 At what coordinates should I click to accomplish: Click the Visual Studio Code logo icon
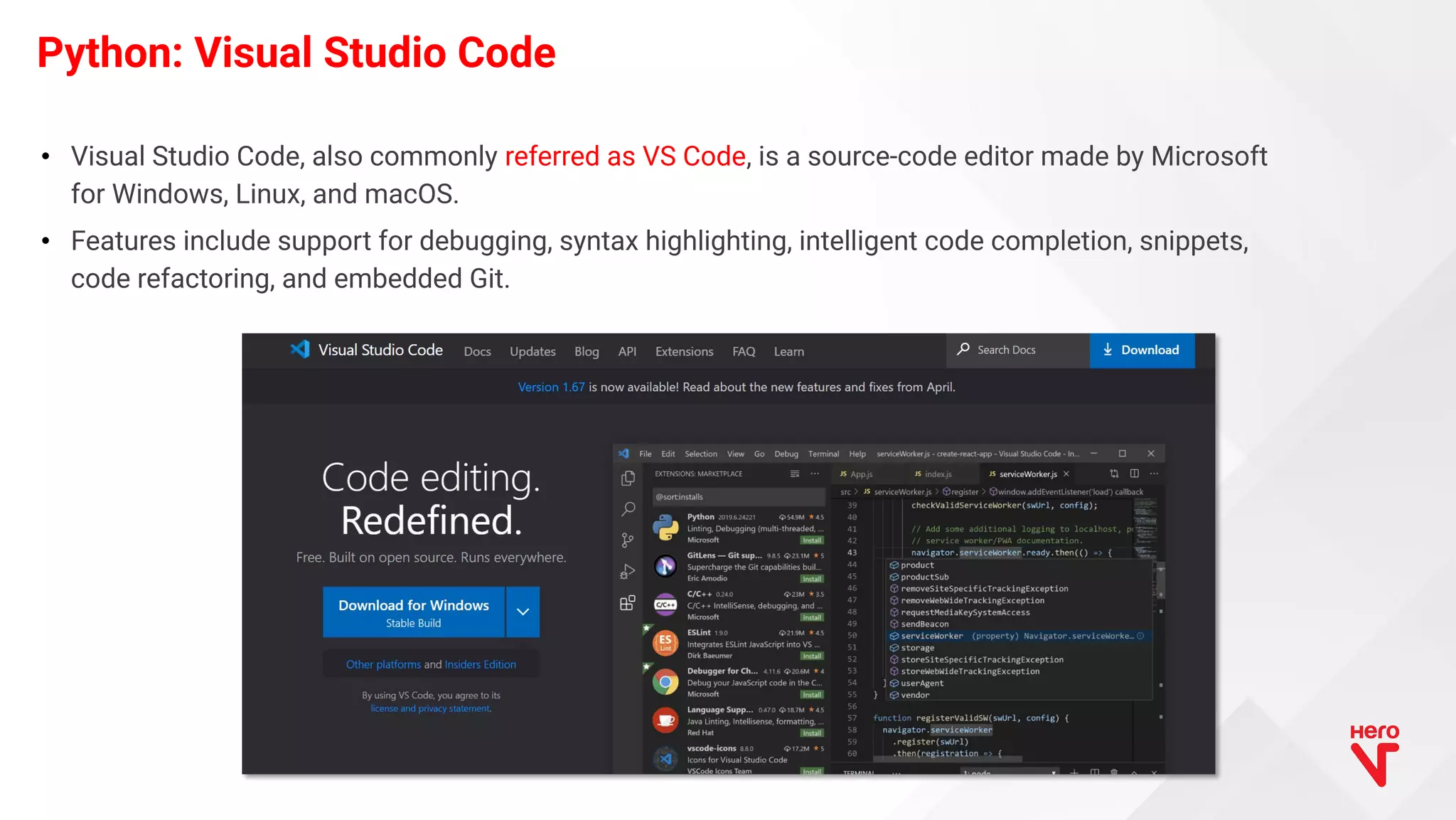(300, 349)
